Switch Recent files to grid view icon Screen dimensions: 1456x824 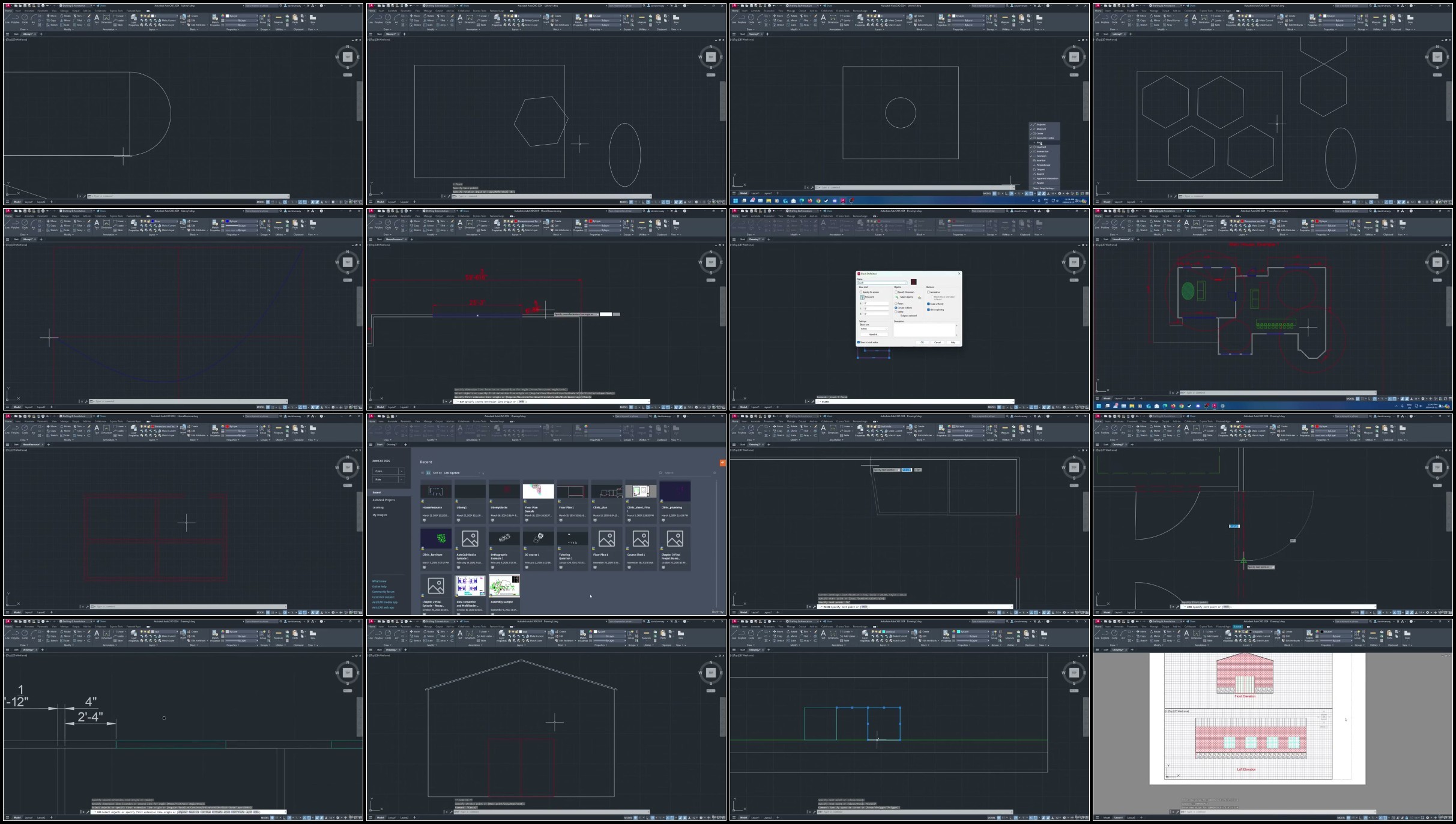point(428,473)
